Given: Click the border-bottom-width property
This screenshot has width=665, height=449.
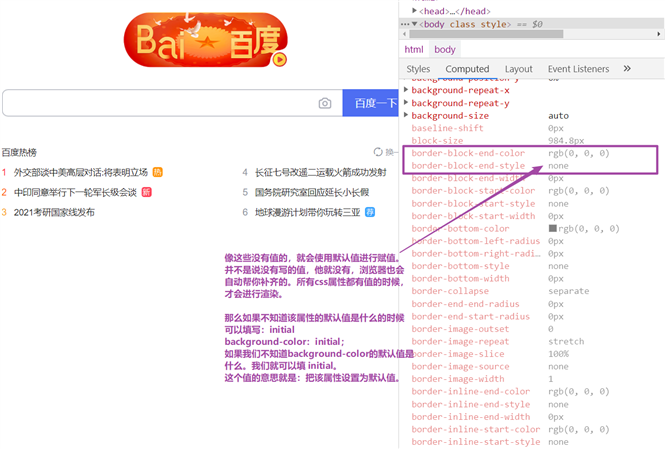Looking at the screenshot, I should 460,279.
